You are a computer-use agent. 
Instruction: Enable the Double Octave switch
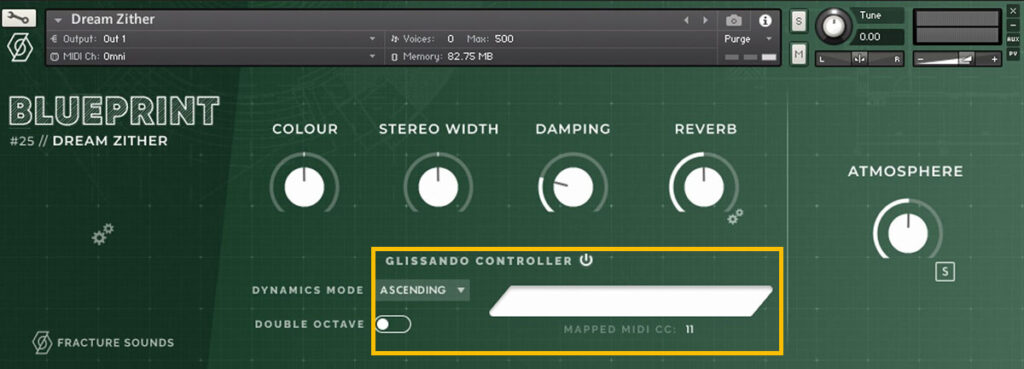pyautogui.click(x=393, y=324)
